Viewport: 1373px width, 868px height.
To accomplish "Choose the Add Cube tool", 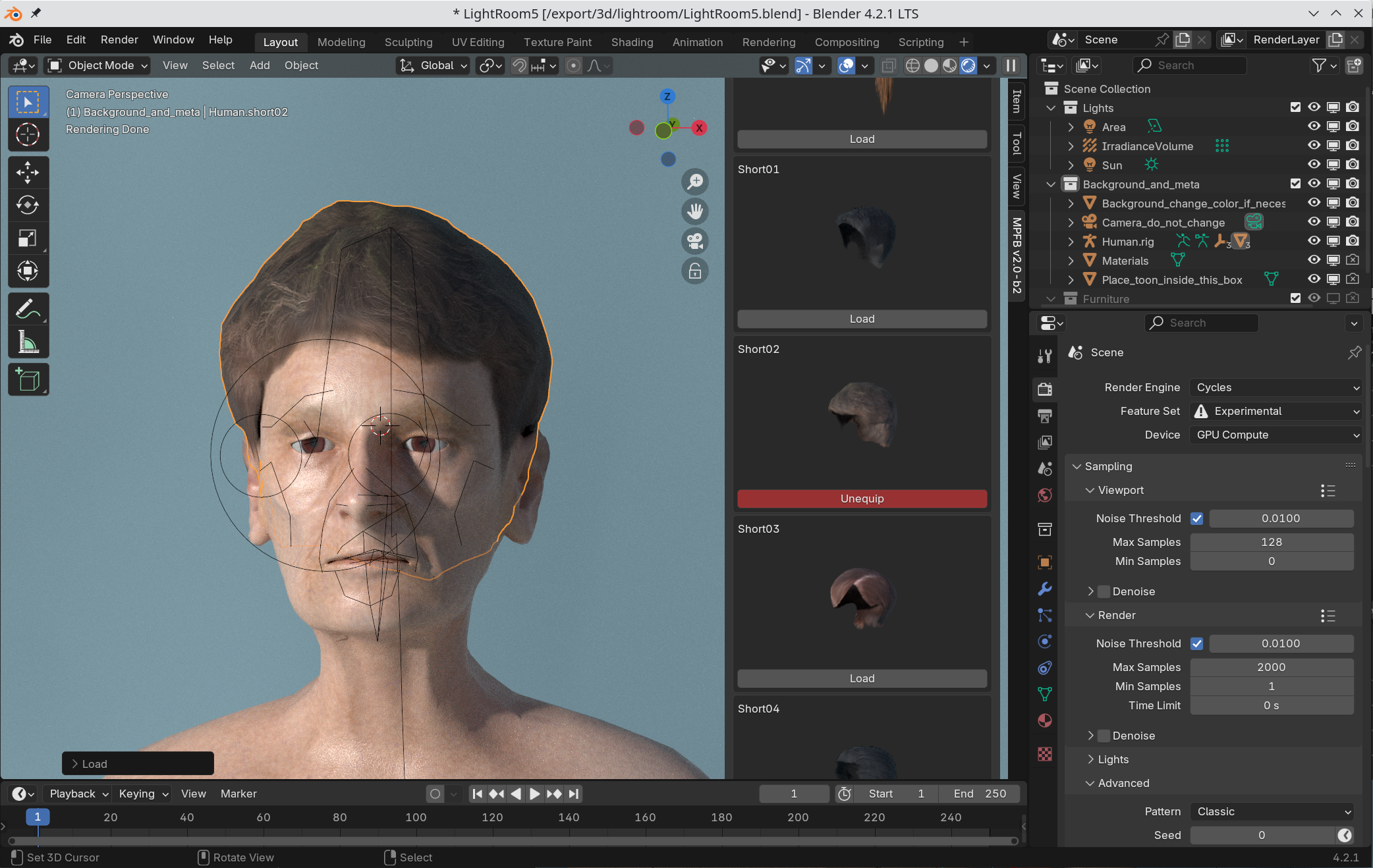I will click(x=28, y=380).
